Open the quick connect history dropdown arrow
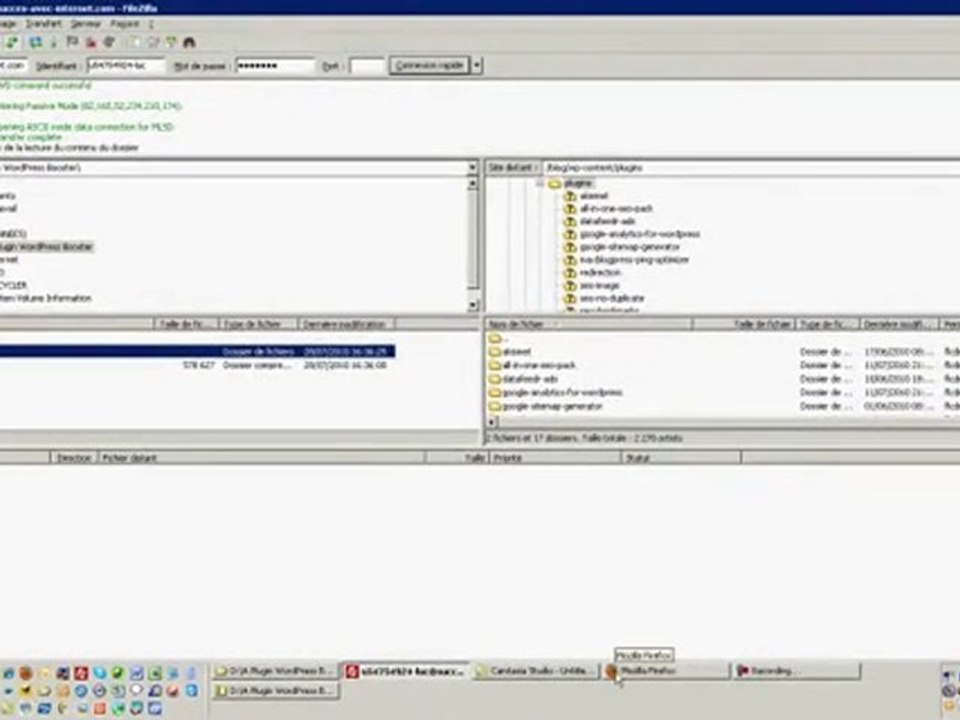This screenshot has width=960, height=720. coord(477,65)
